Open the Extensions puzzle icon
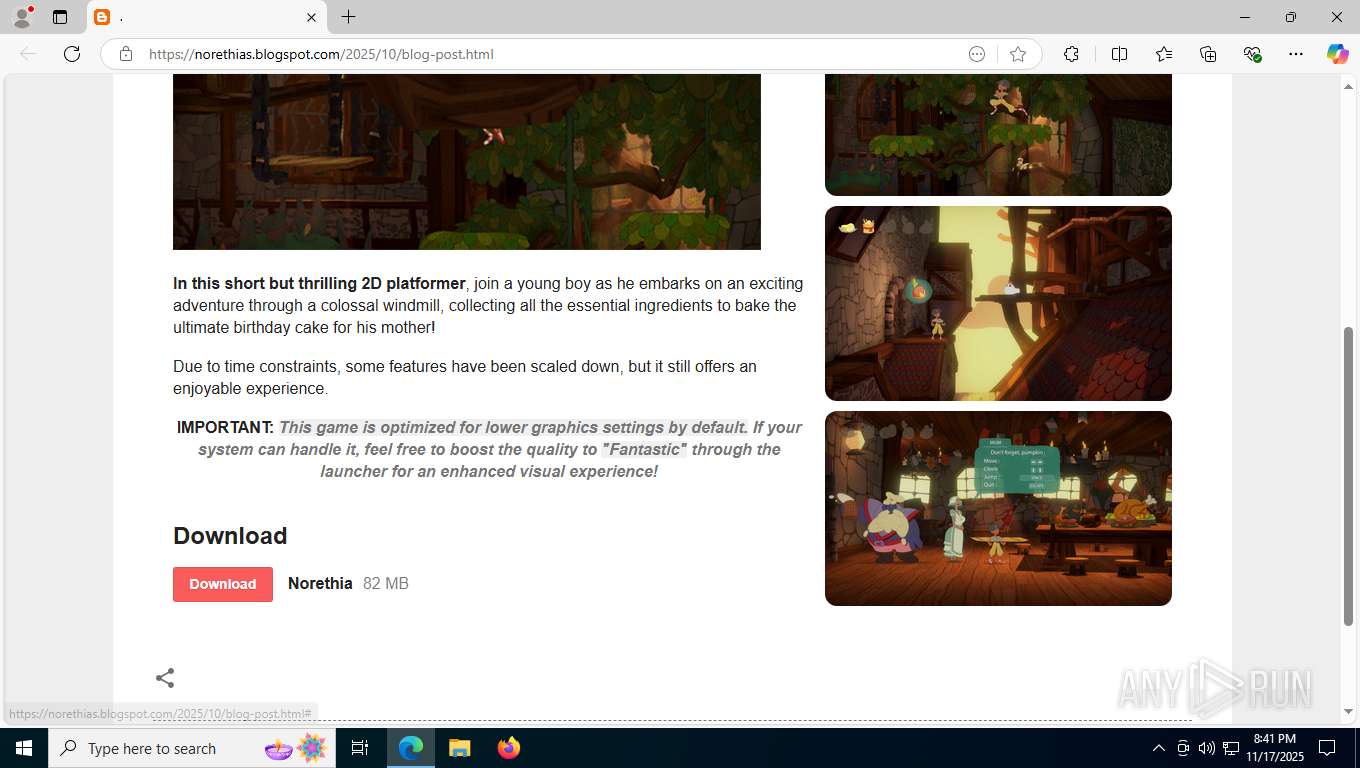1360x768 pixels. (x=1071, y=54)
